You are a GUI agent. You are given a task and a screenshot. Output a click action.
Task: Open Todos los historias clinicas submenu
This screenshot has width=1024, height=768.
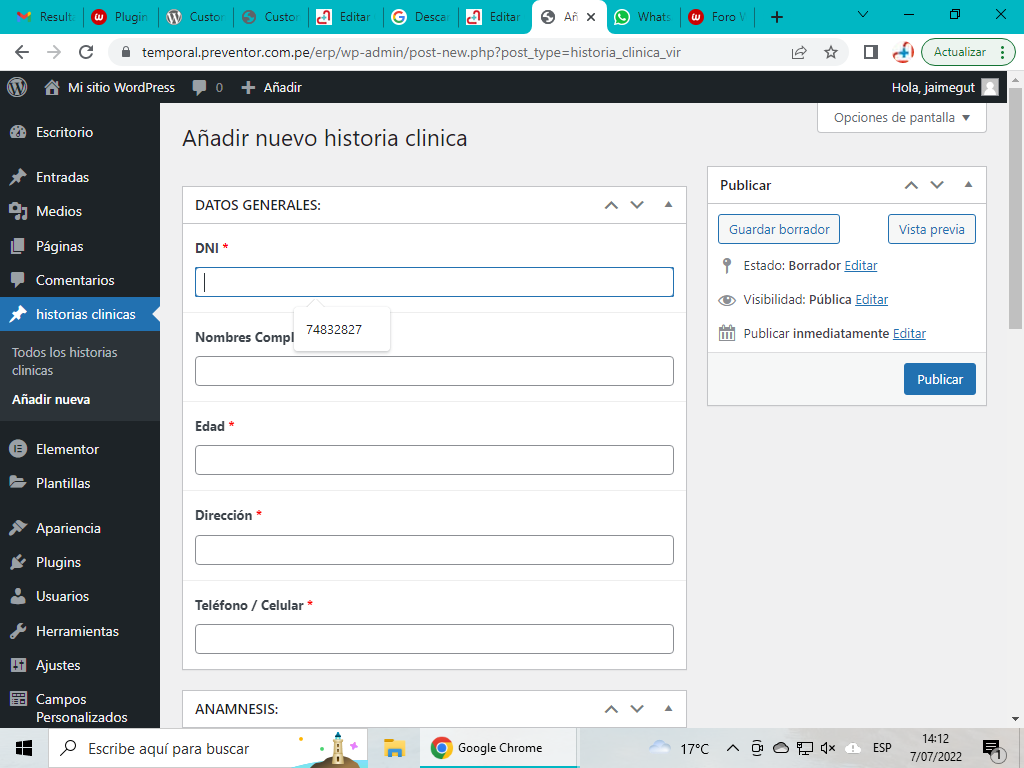65,361
